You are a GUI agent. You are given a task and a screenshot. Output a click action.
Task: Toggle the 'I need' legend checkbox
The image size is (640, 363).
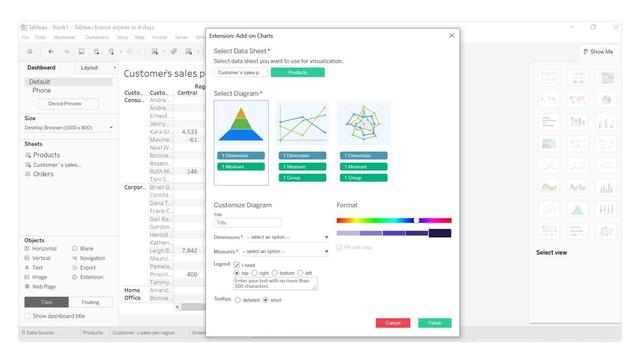point(237,265)
